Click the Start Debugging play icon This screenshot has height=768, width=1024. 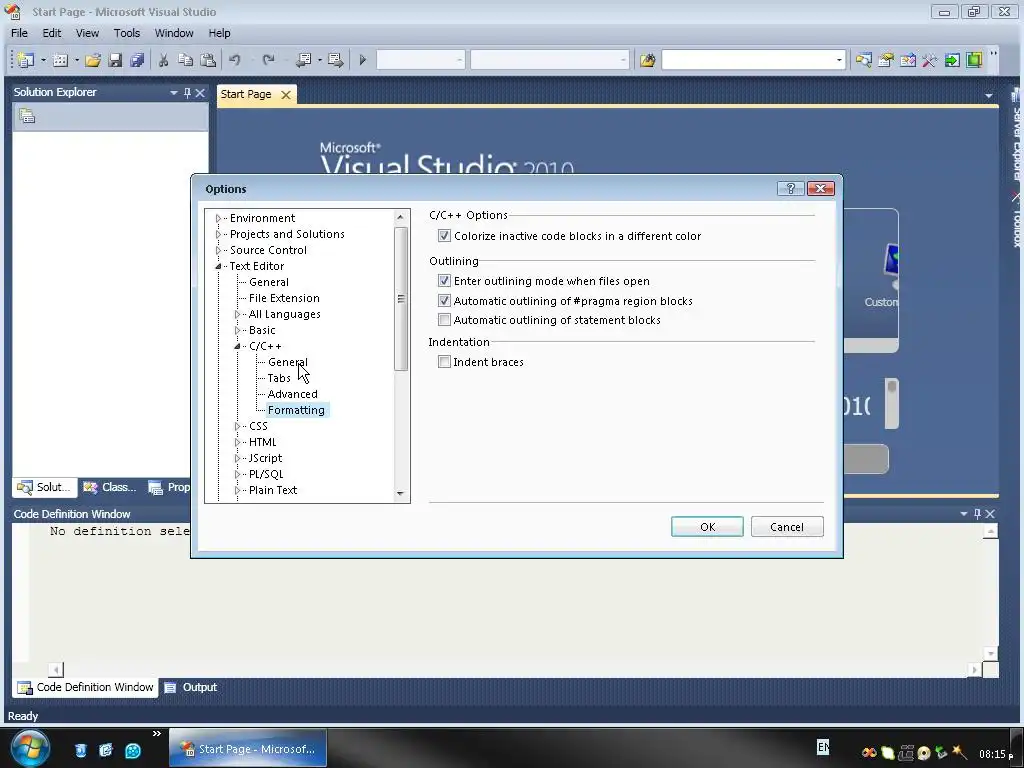[x=362, y=60]
